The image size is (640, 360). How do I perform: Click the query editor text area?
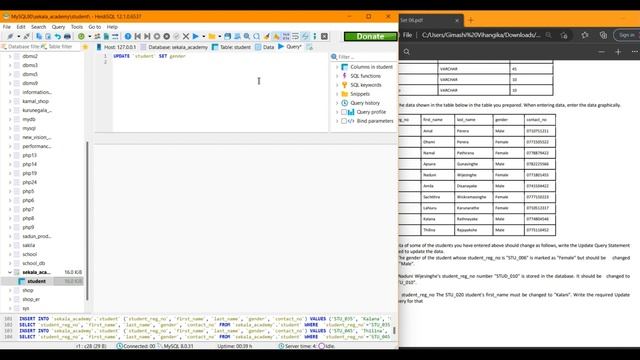[220, 92]
